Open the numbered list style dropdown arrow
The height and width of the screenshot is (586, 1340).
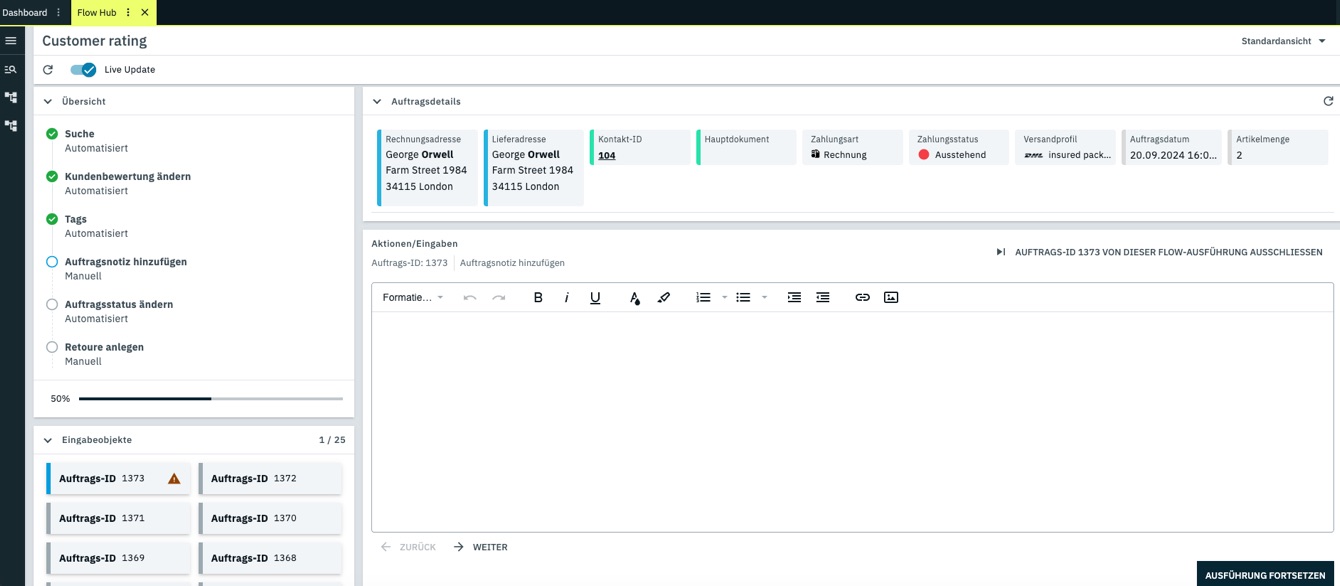(724, 297)
